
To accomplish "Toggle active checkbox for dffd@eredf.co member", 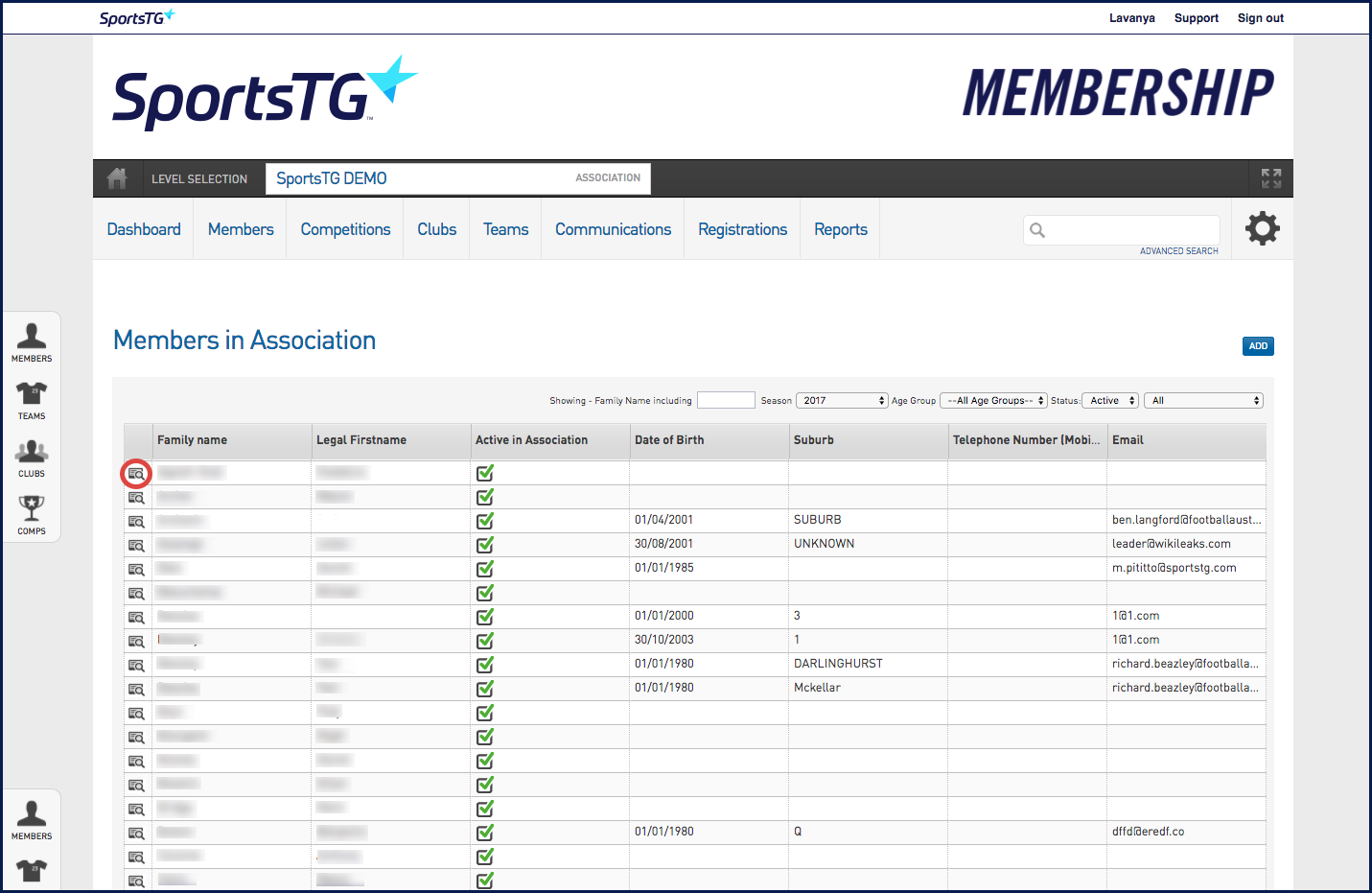I will click(485, 832).
